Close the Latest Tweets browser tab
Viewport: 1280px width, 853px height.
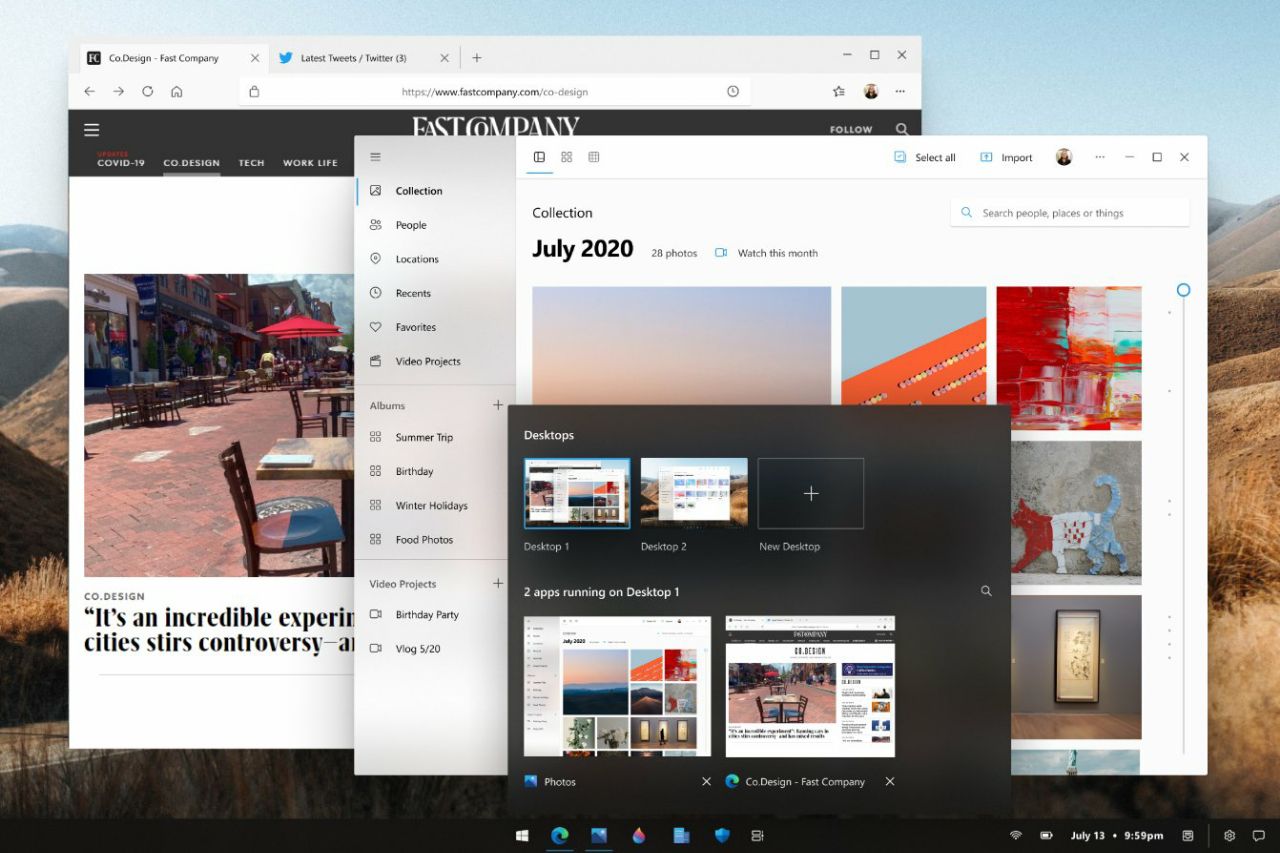point(445,58)
